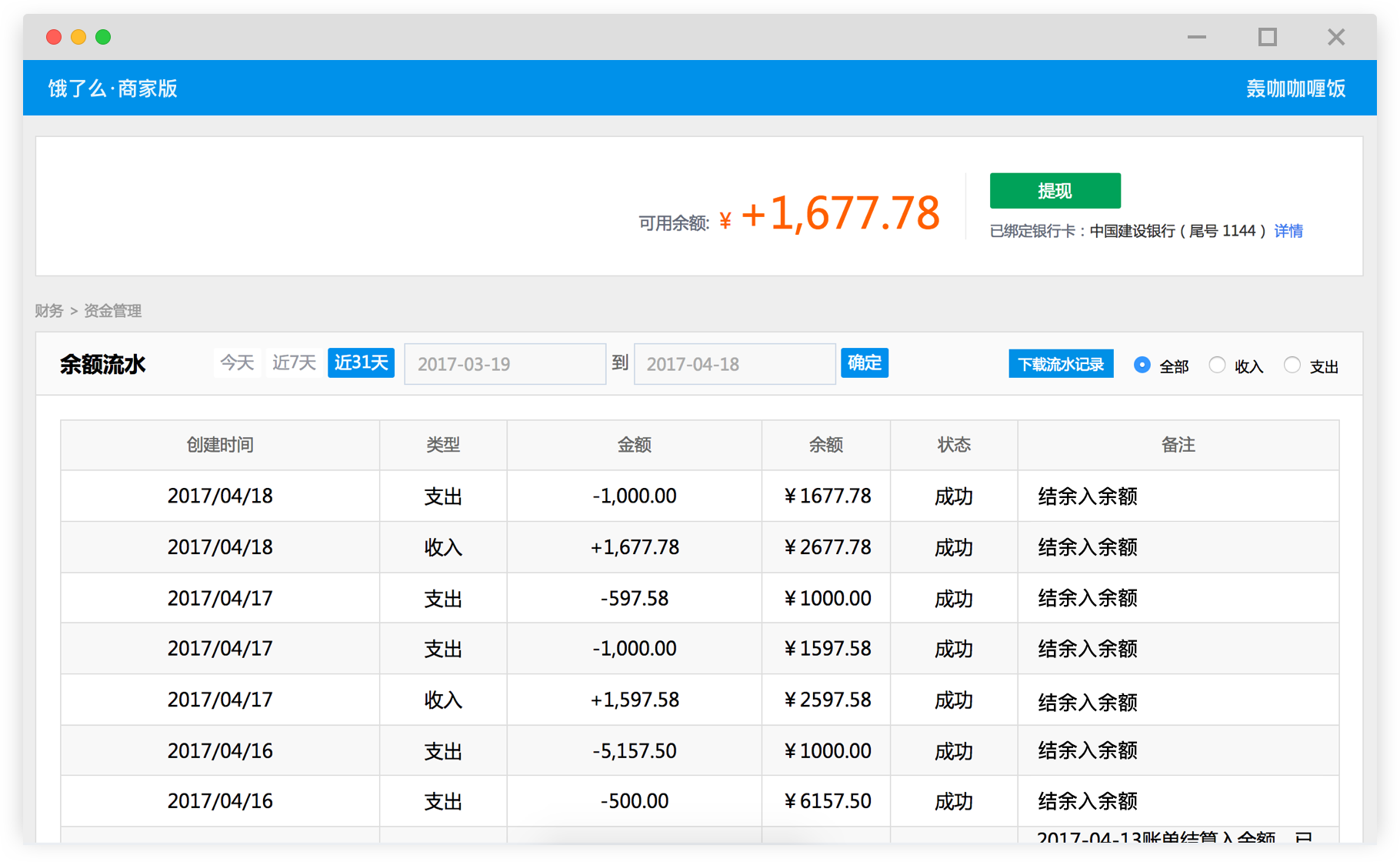1400x862 pixels.
Task: Switch to the 今天 time filter
Action: 237,363
